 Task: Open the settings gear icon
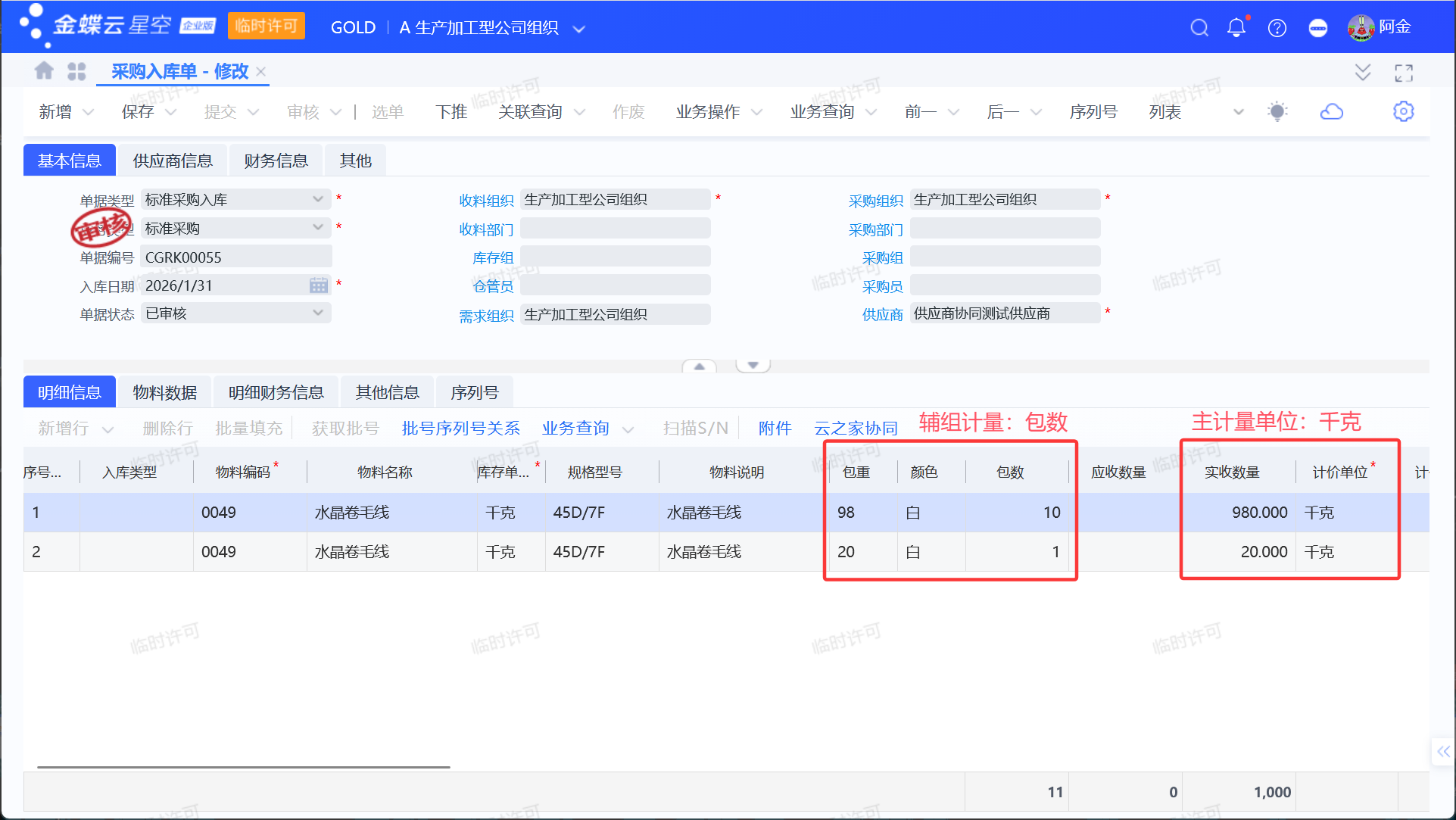click(1403, 112)
